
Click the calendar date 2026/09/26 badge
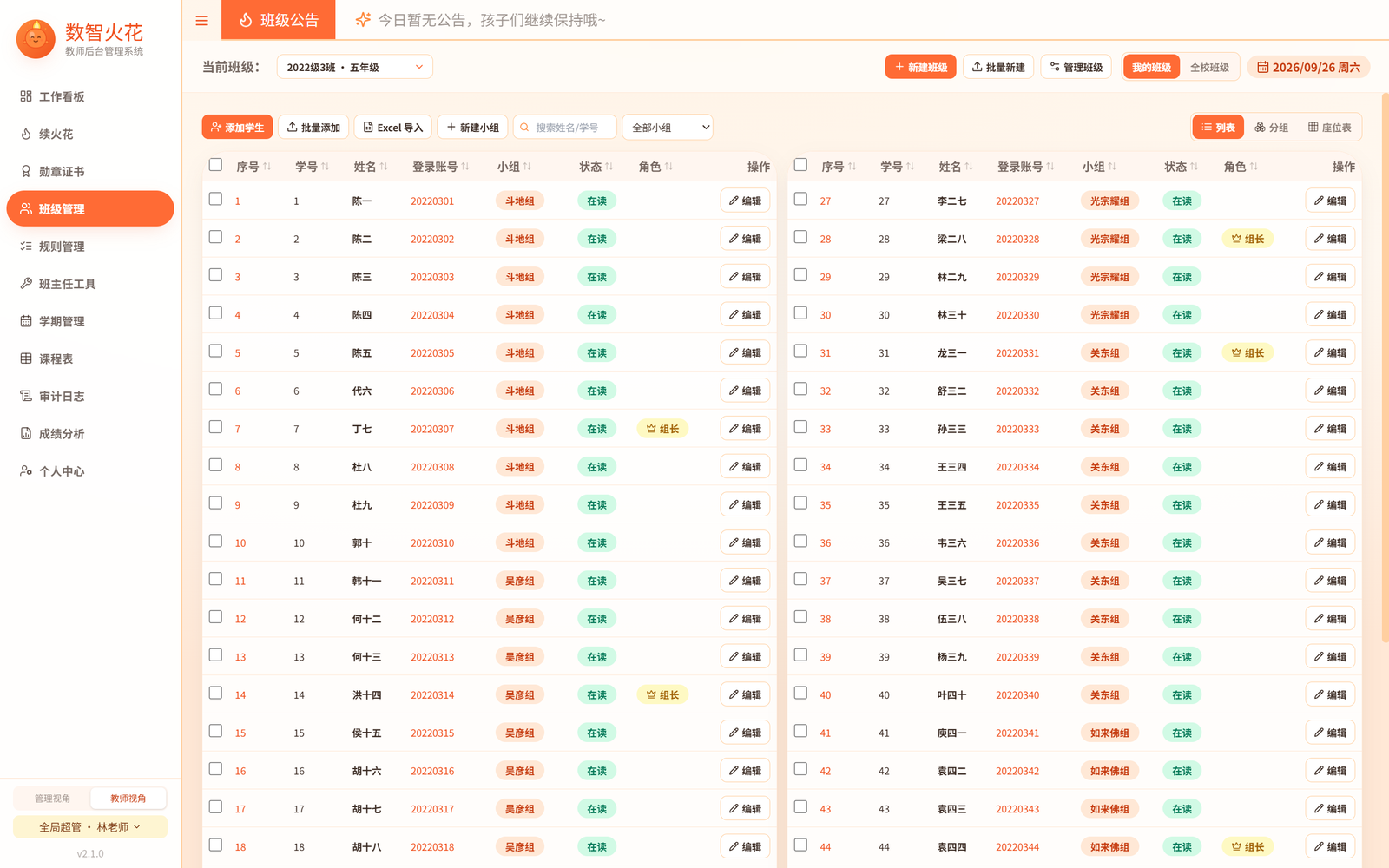[x=1308, y=67]
